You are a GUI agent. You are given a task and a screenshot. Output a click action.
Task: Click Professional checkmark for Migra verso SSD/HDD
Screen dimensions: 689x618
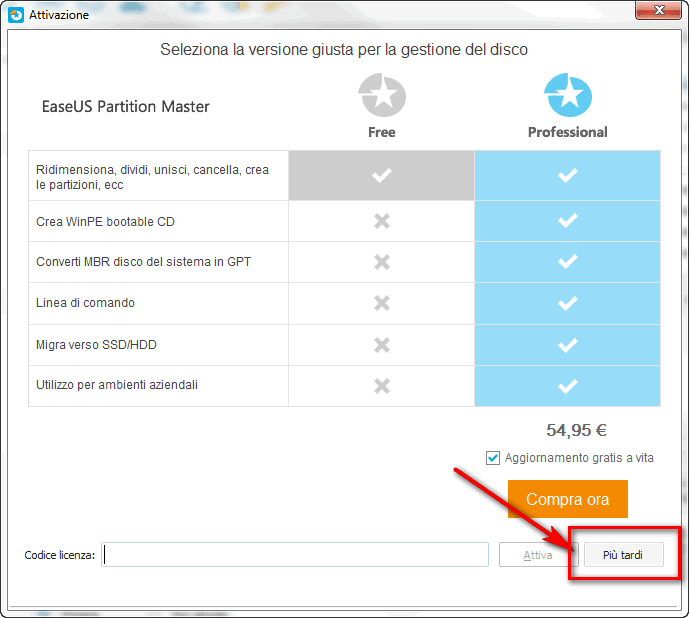(568, 345)
